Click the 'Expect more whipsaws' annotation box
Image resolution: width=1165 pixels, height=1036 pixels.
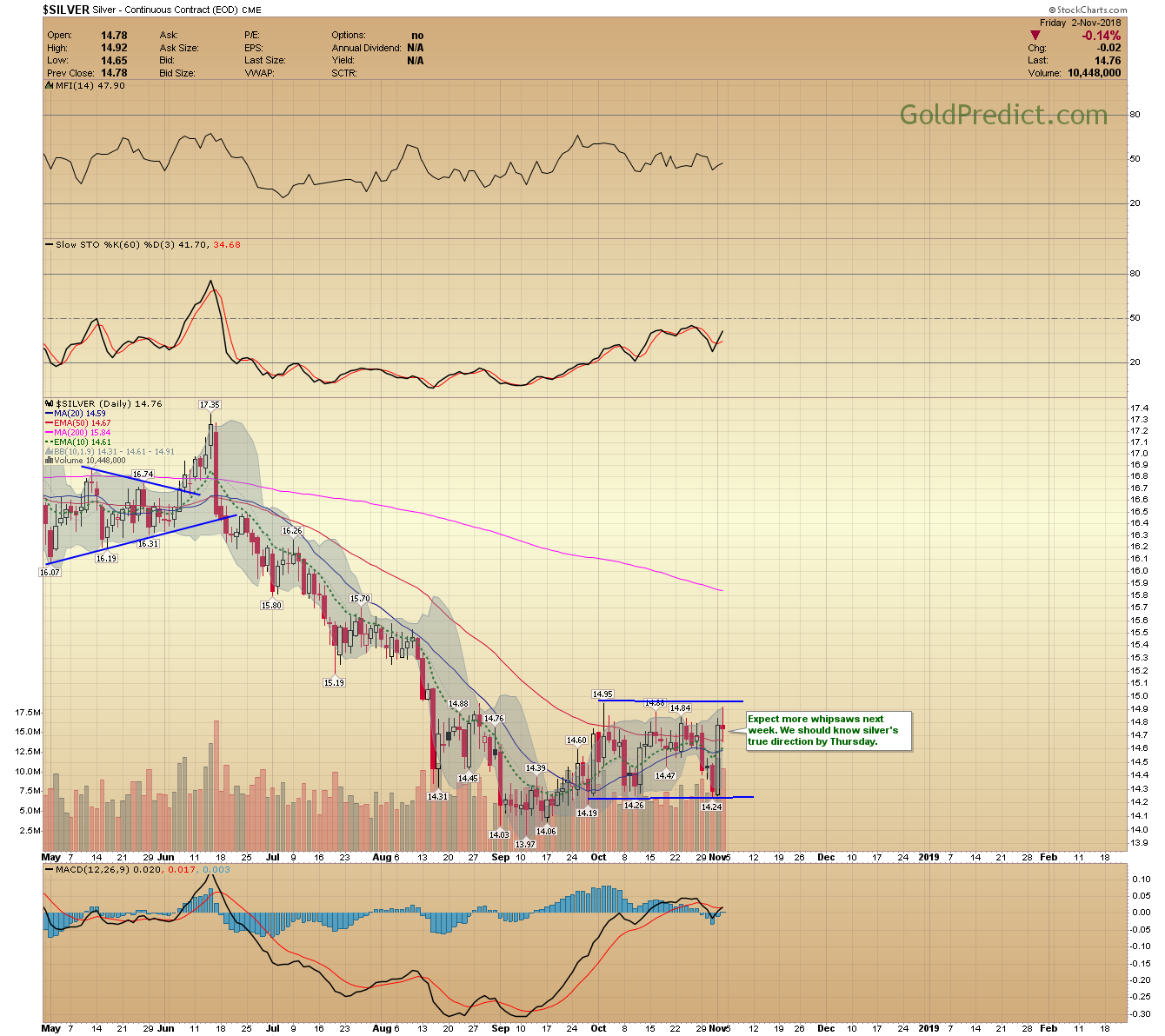coord(829,730)
